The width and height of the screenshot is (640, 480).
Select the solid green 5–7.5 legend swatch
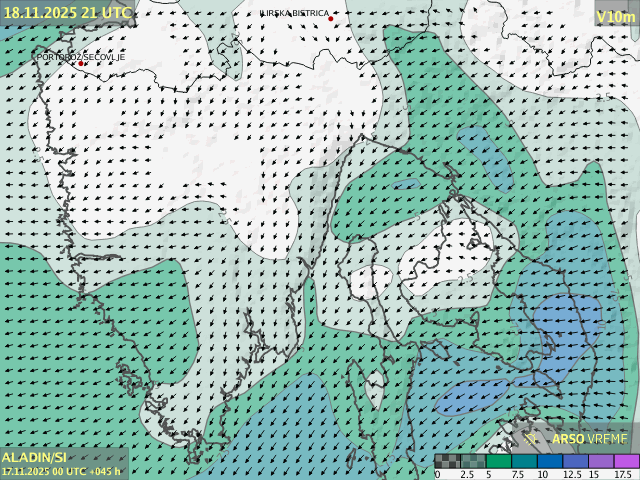click(499, 461)
